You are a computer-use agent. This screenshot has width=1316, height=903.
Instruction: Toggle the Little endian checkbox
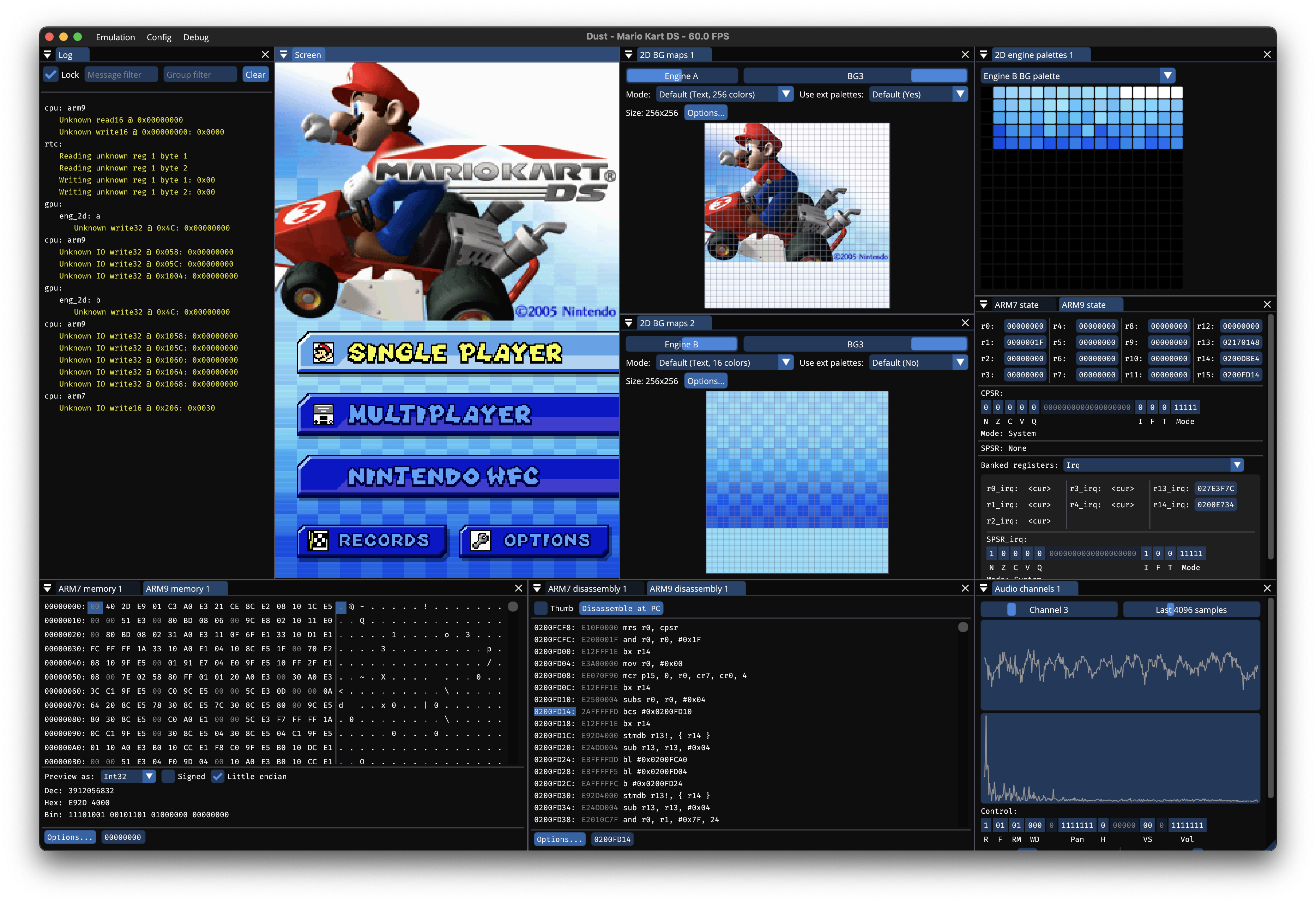[x=217, y=777]
